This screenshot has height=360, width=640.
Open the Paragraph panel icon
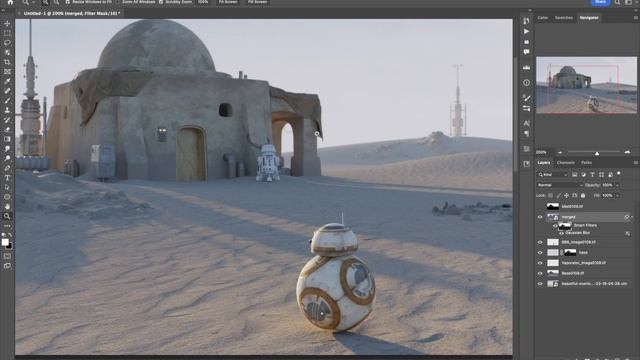(x=527, y=133)
